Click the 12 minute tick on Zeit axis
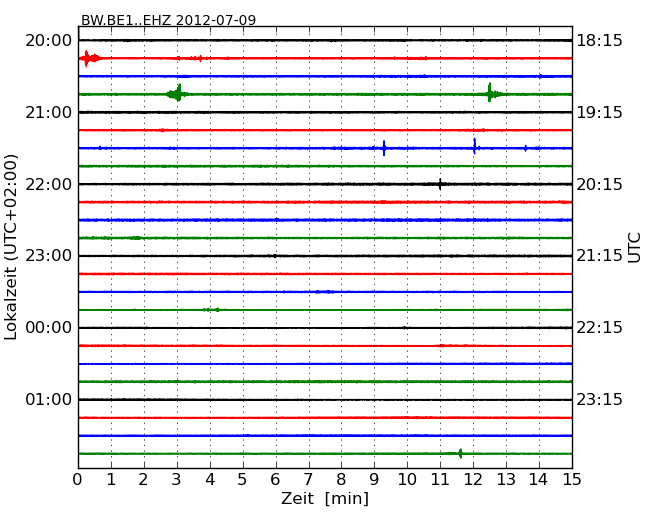 [x=473, y=479]
